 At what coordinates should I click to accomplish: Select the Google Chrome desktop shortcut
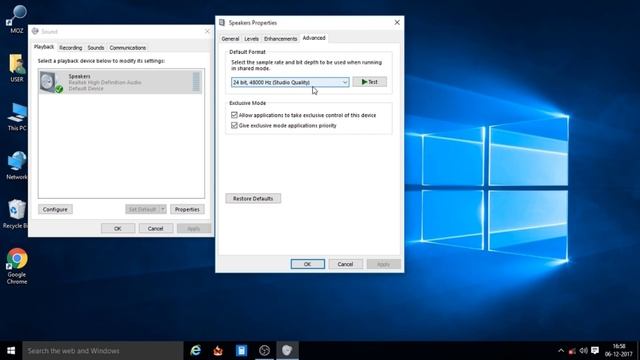click(17, 266)
